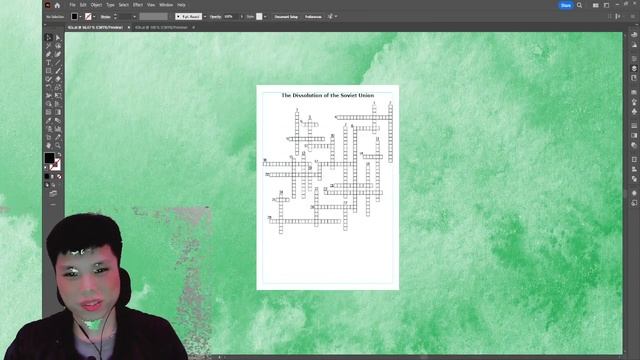The height and width of the screenshot is (360, 640).
Task: Open the Effect menu
Action: coord(138,5)
